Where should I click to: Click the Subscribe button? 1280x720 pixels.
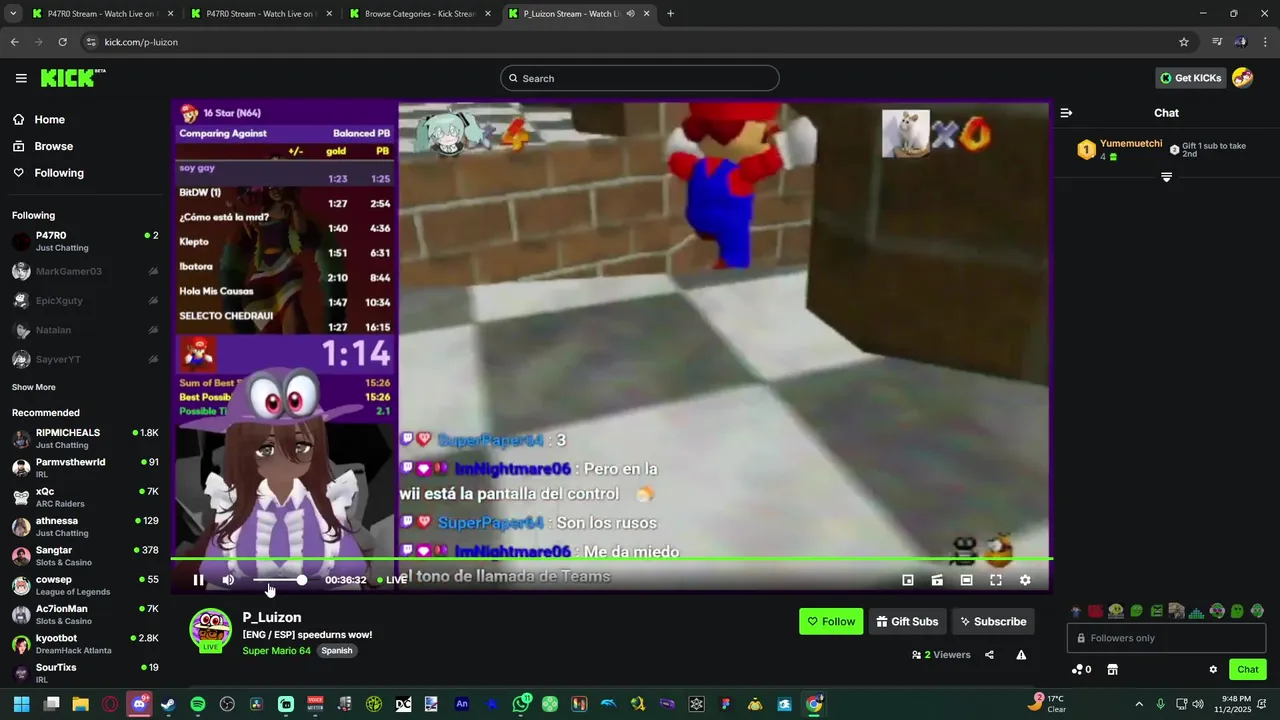(993, 621)
